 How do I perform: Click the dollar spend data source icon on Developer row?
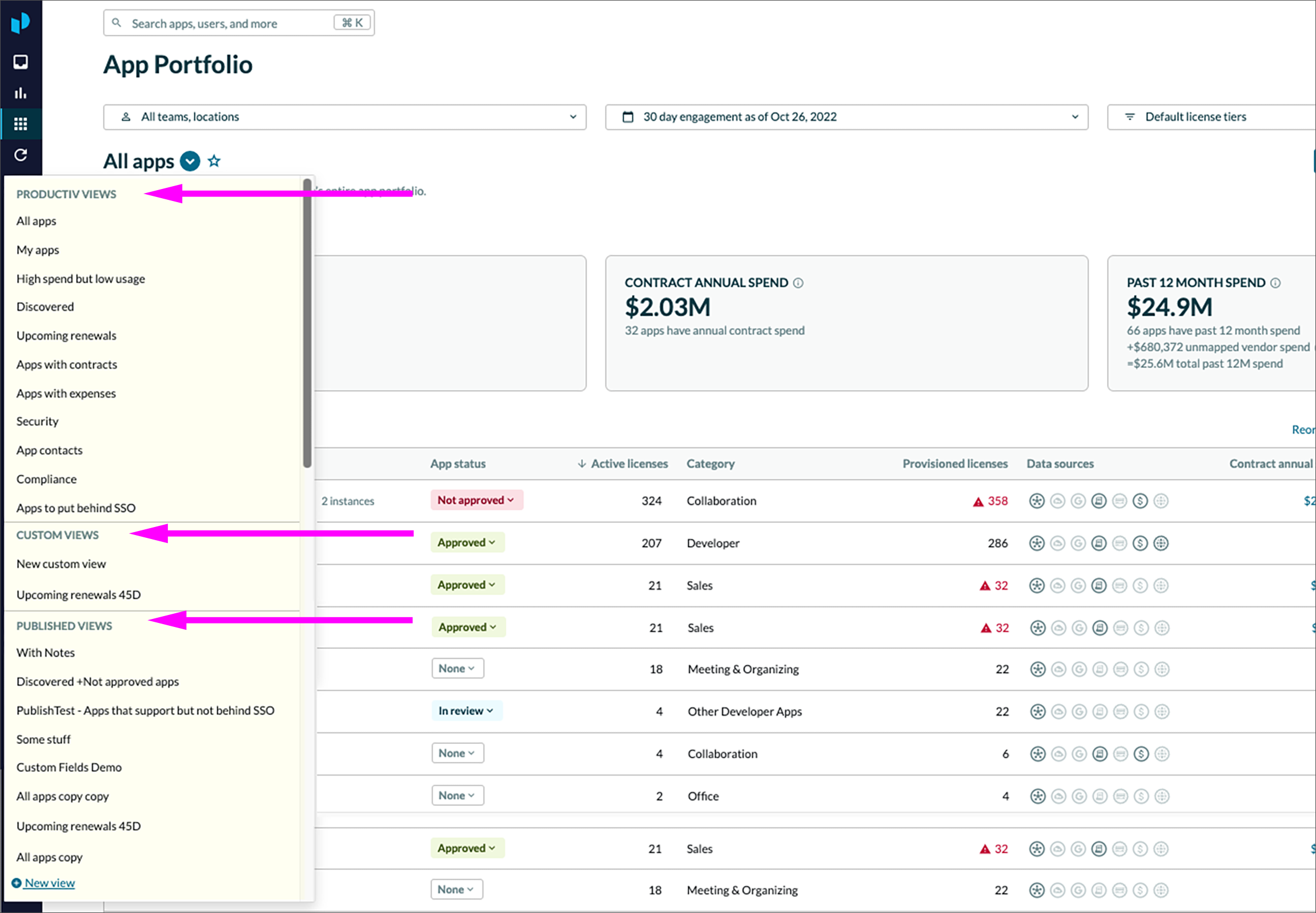[1141, 543]
